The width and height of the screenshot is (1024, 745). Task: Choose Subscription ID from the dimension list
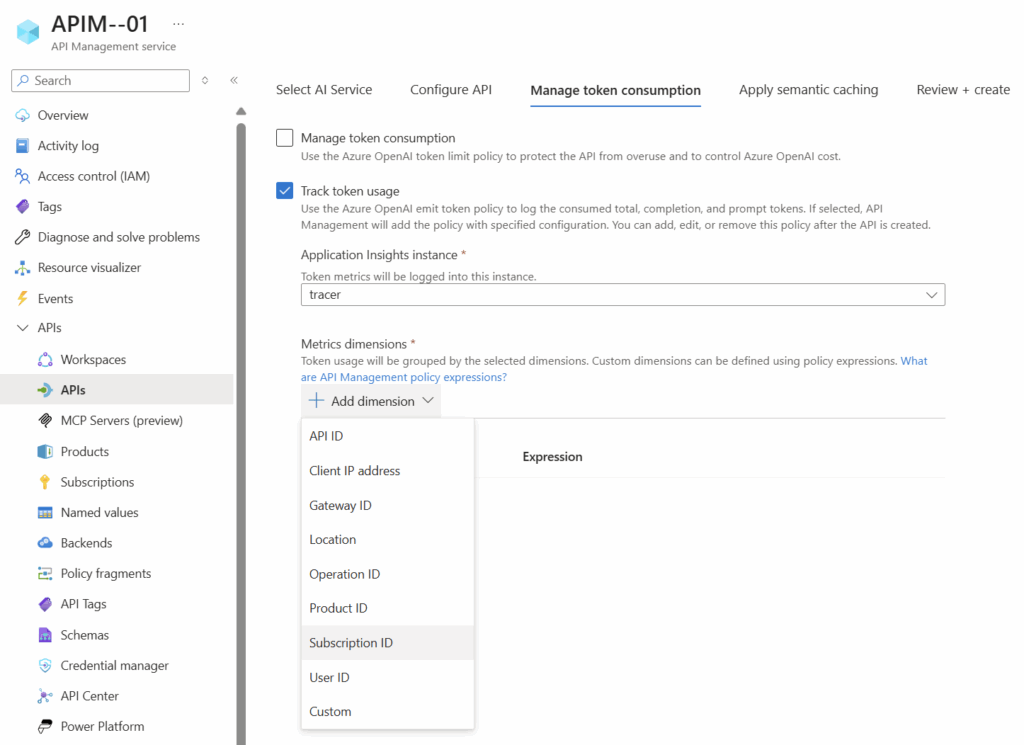[351, 643]
